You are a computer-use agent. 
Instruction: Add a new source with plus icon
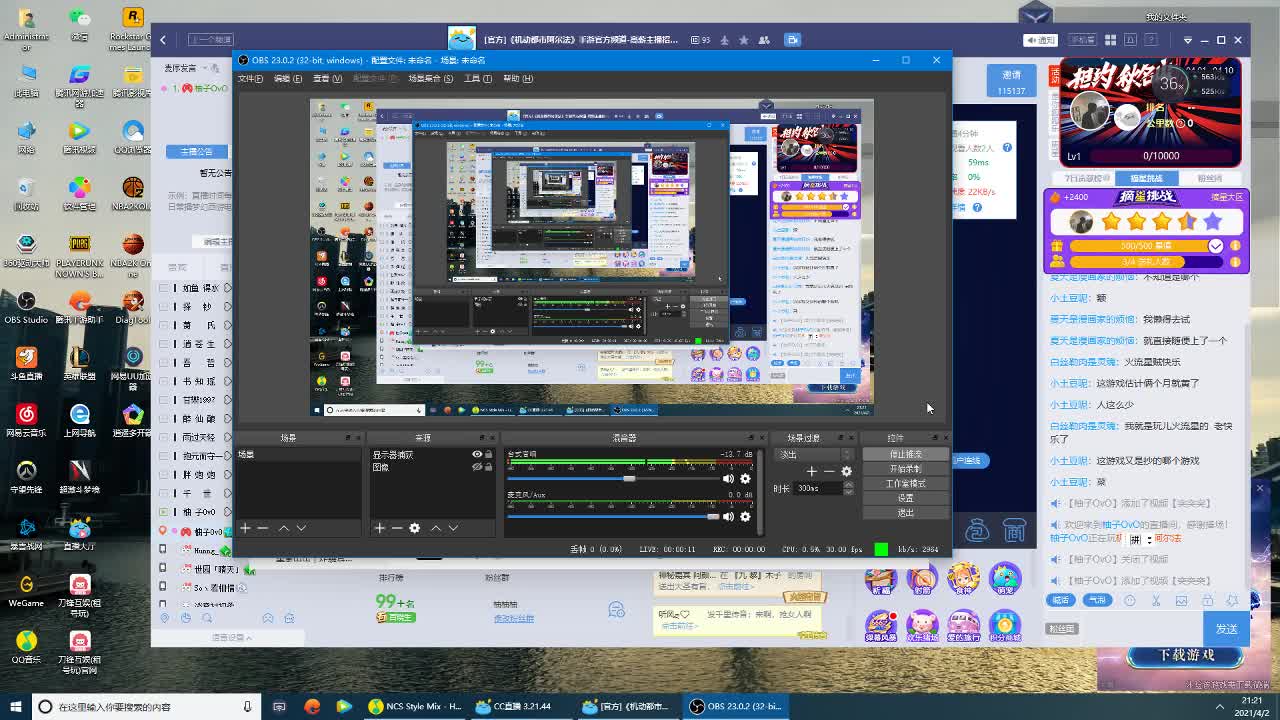380,528
